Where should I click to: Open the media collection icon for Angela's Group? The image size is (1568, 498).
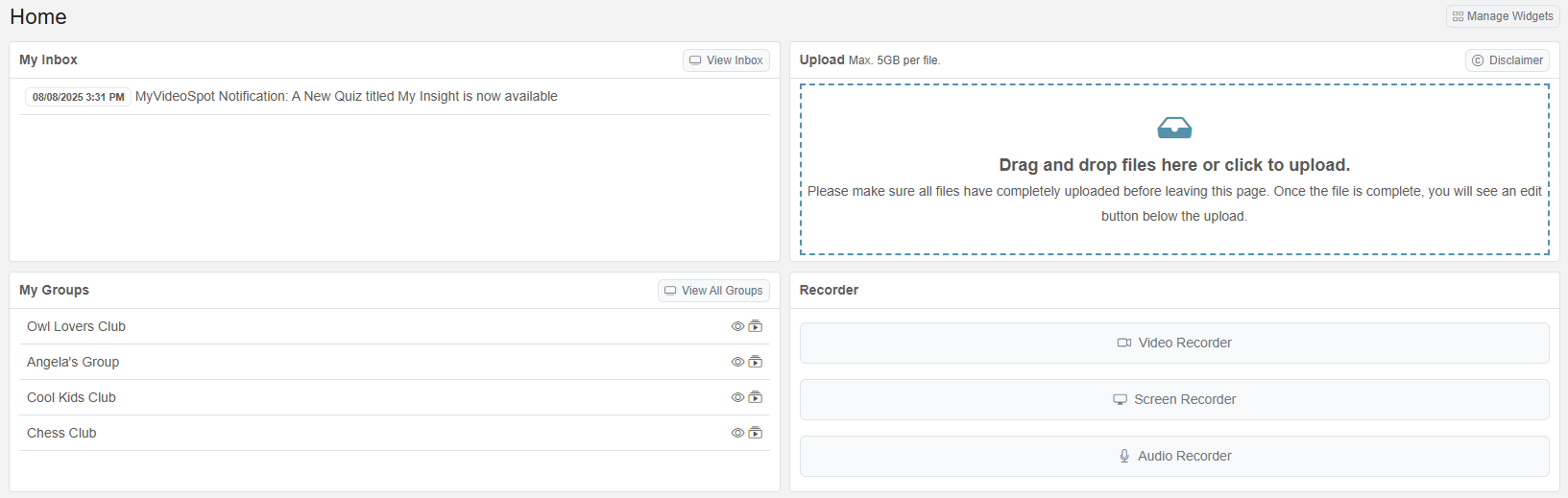pos(756,362)
